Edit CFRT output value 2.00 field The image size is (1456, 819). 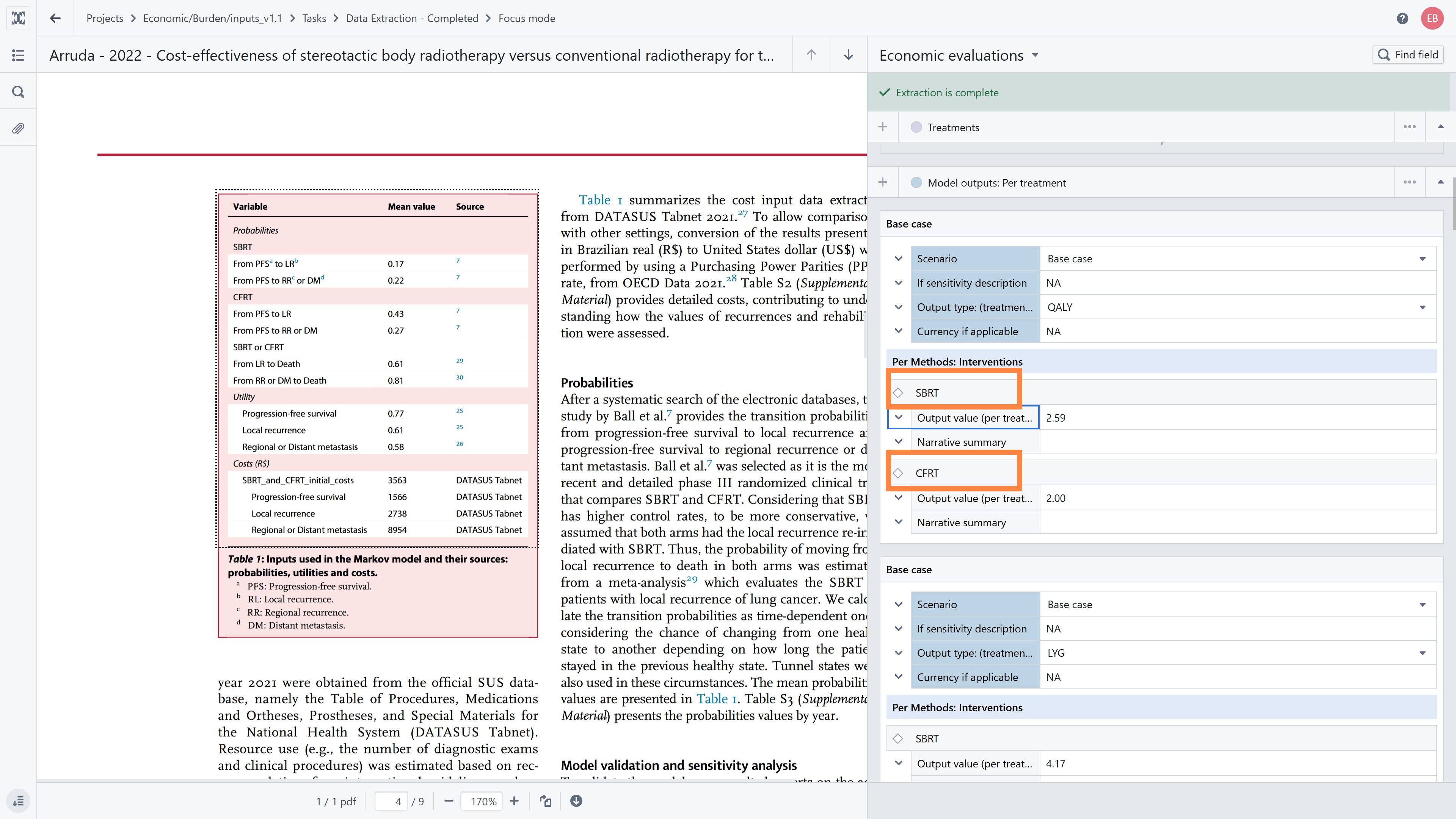coord(1238,498)
